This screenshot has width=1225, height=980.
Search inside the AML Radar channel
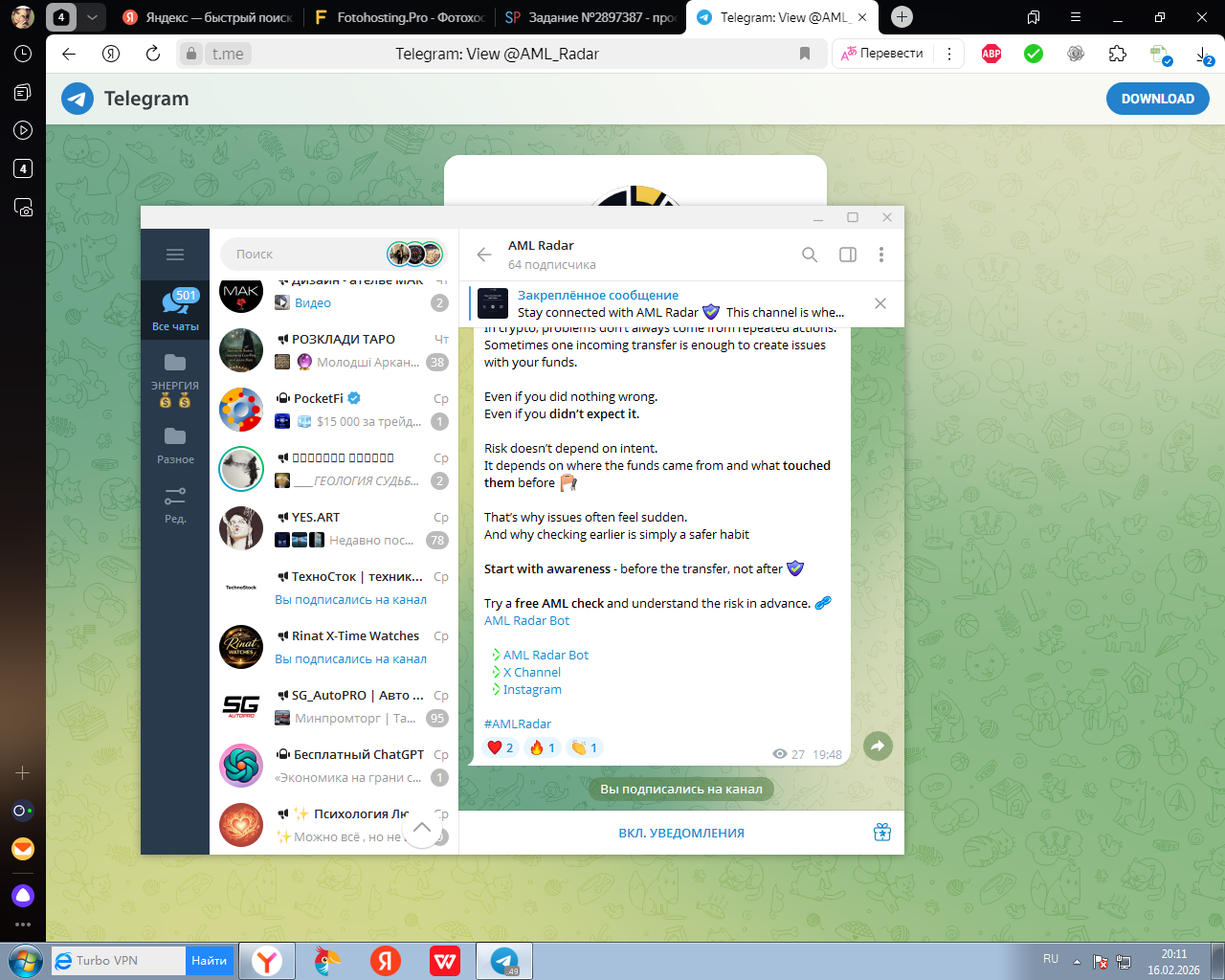810,255
